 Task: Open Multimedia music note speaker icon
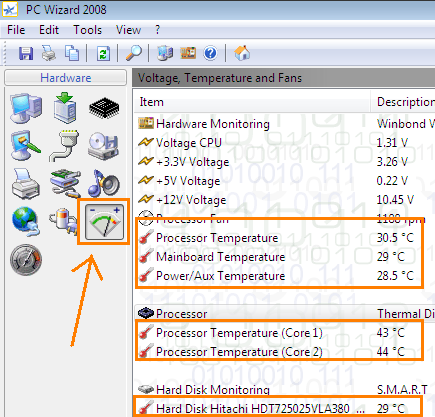tap(104, 183)
